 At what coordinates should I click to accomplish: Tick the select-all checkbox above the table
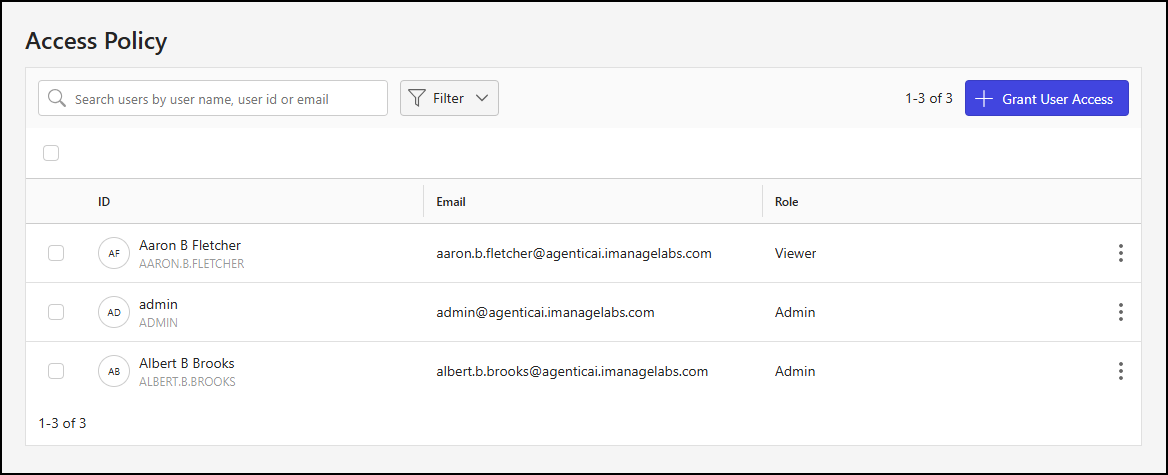point(51,153)
